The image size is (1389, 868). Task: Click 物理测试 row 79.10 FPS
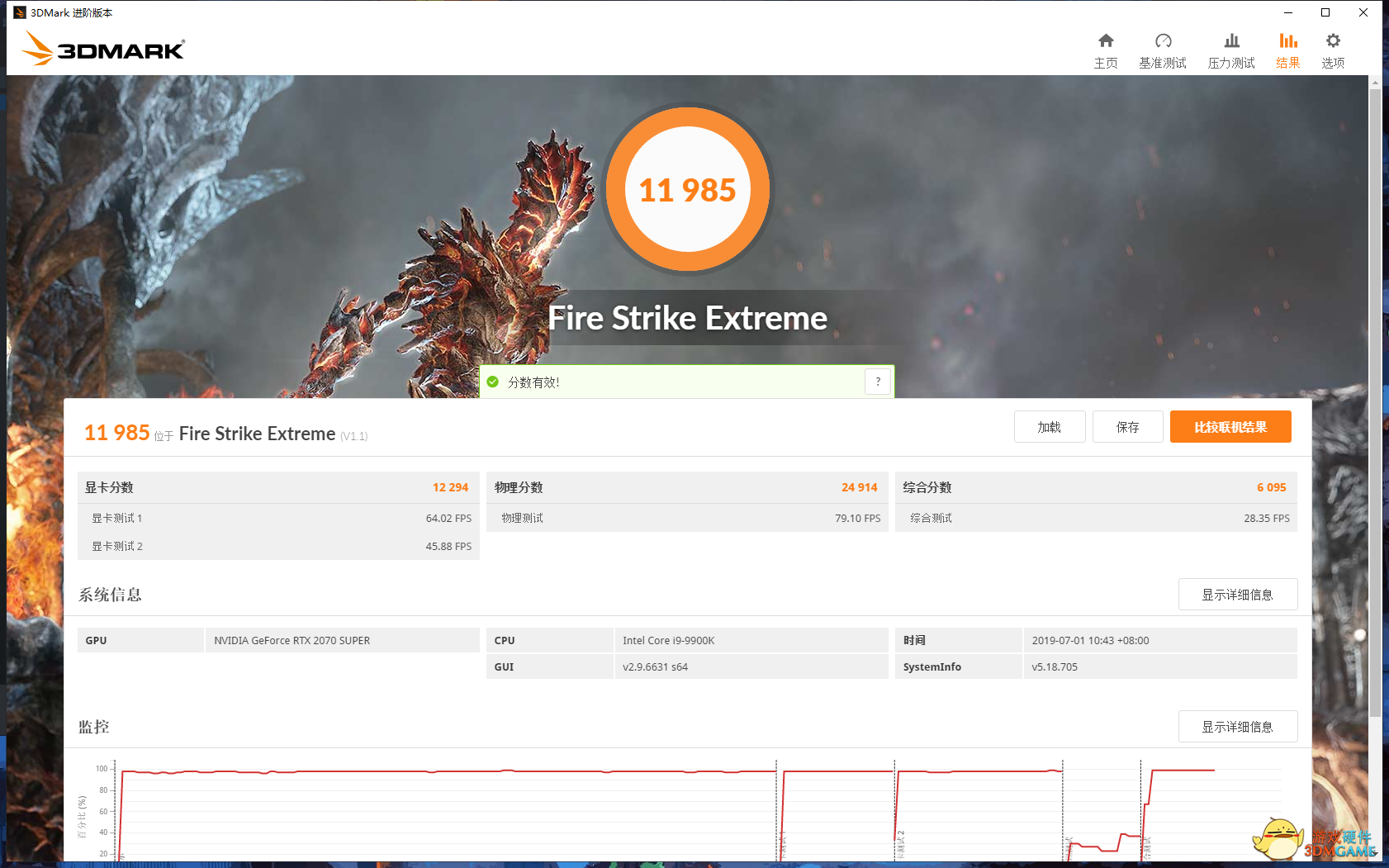(x=687, y=518)
